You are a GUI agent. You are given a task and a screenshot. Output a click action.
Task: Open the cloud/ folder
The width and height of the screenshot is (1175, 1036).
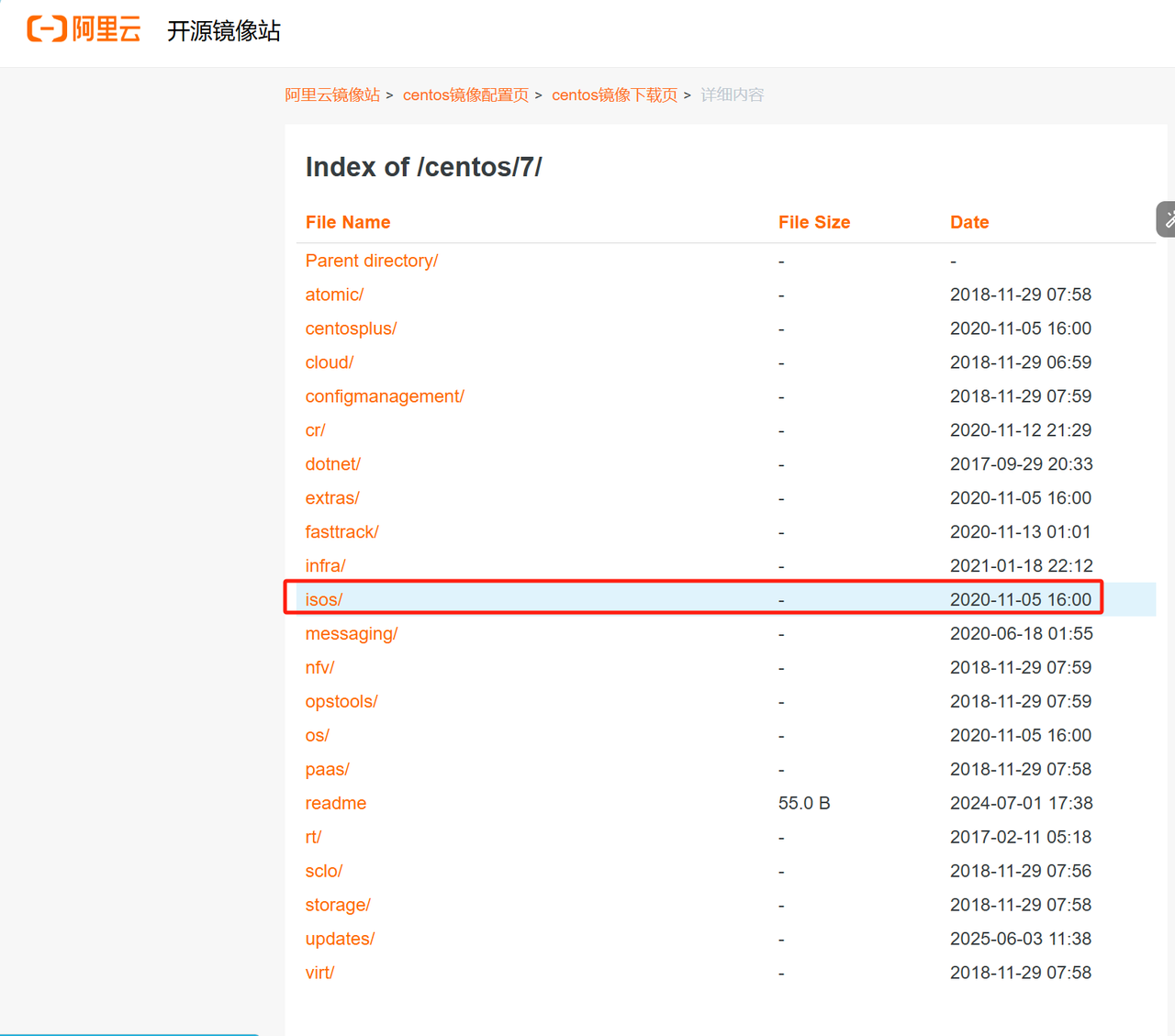330,362
